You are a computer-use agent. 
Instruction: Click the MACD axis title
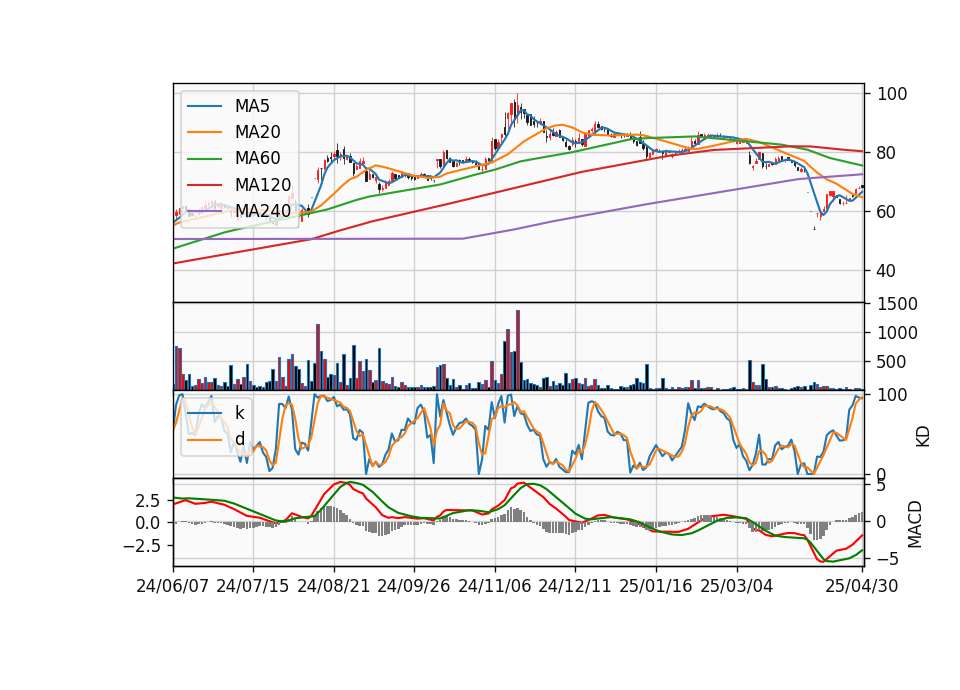(x=914, y=524)
